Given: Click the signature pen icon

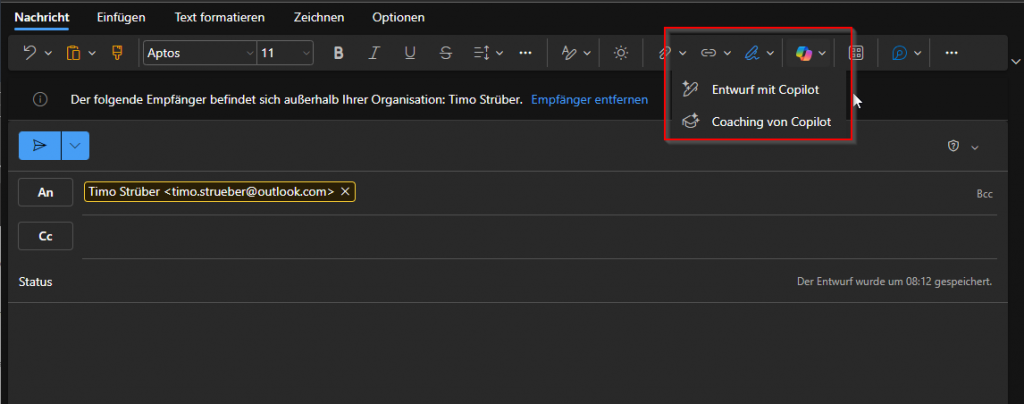Looking at the screenshot, I should point(754,53).
